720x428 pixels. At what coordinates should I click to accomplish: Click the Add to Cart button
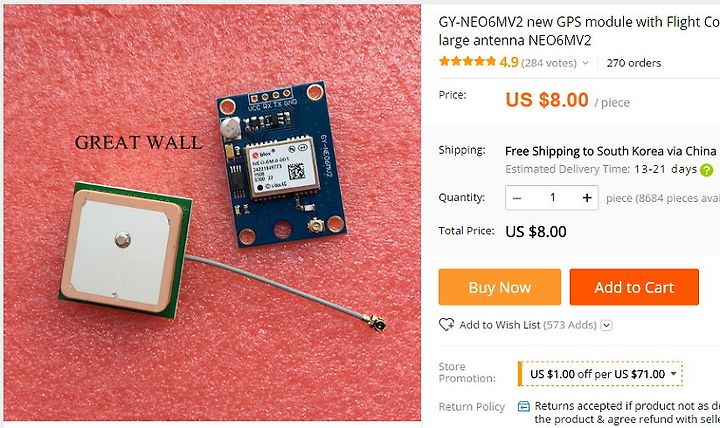coord(634,287)
